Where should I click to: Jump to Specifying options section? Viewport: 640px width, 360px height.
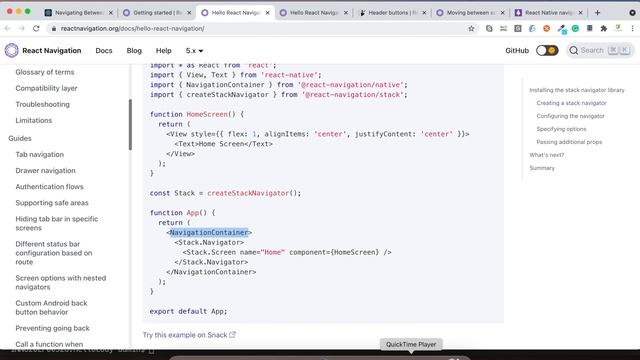(561, 129)
